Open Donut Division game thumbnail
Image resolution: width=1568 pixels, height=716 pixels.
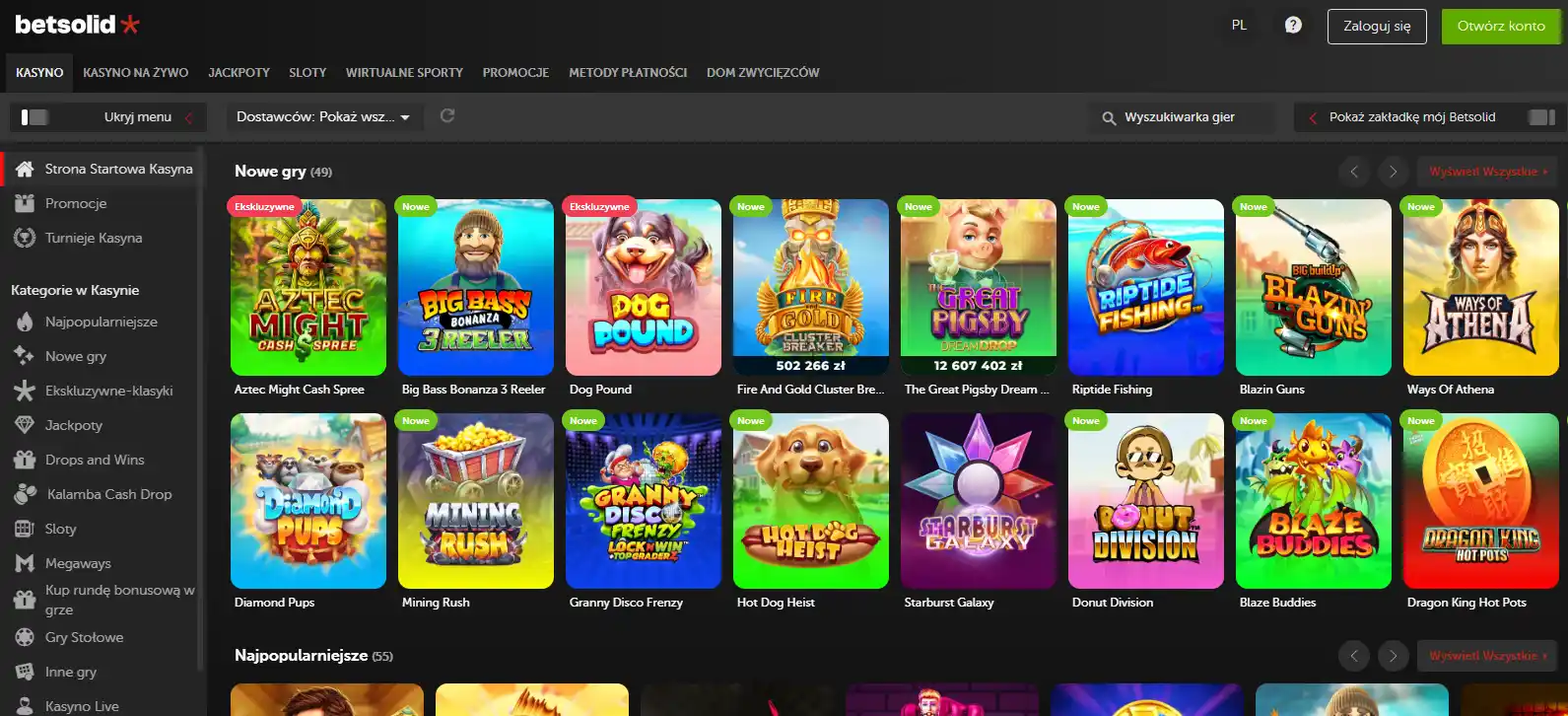pos(1146,501)
